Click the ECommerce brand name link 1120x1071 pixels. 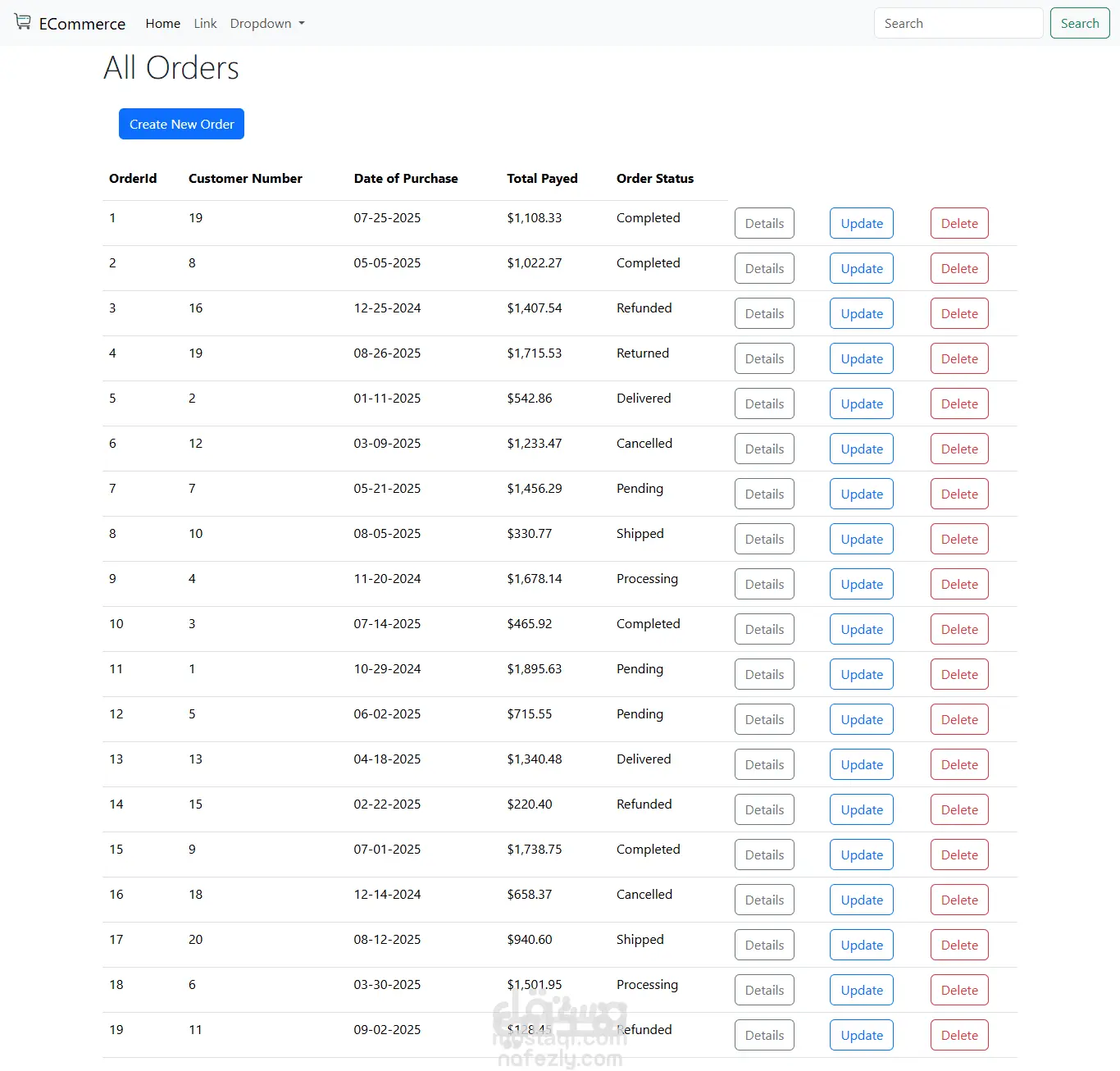click(82, 24)
